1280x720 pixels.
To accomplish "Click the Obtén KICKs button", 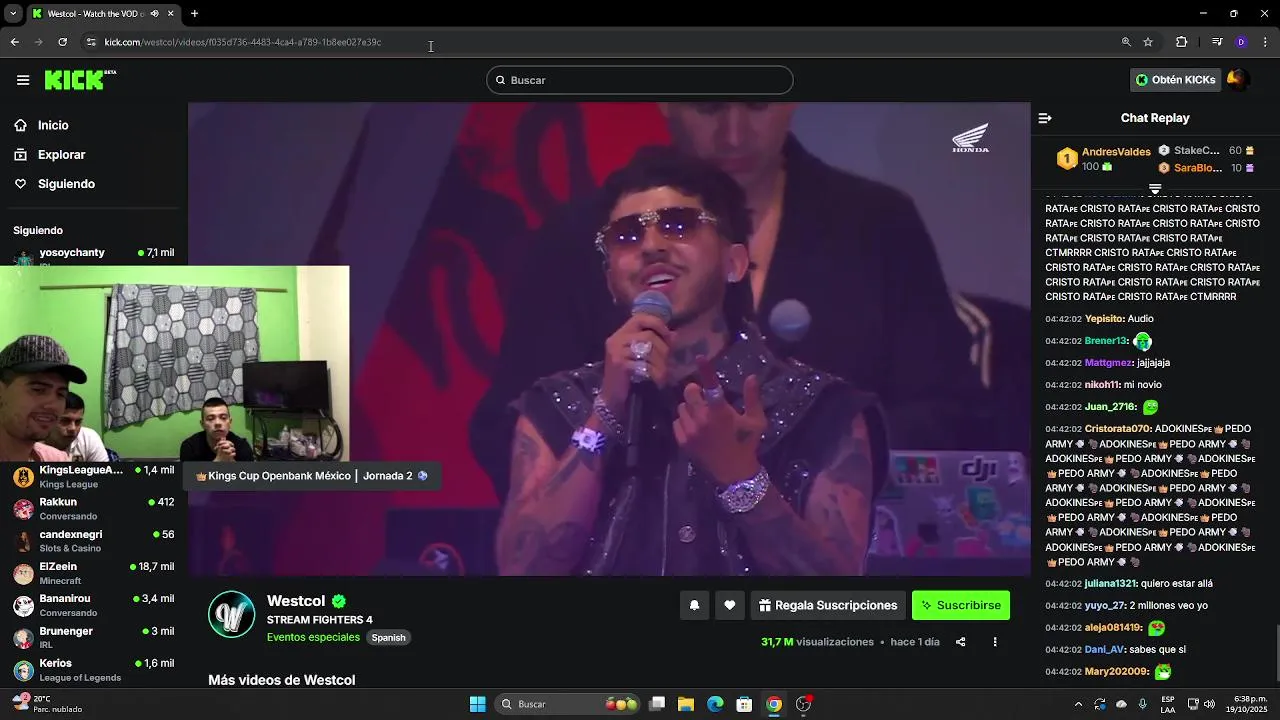I will click(1175, 80).
